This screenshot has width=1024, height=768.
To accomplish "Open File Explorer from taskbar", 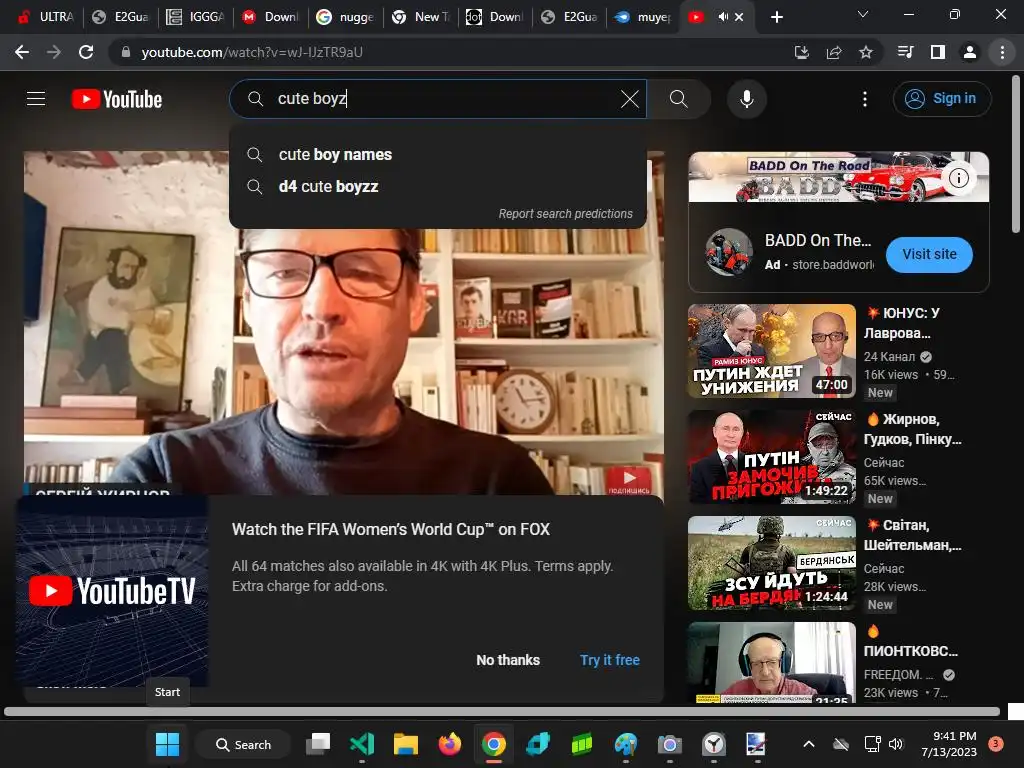I will pos(406,744).
